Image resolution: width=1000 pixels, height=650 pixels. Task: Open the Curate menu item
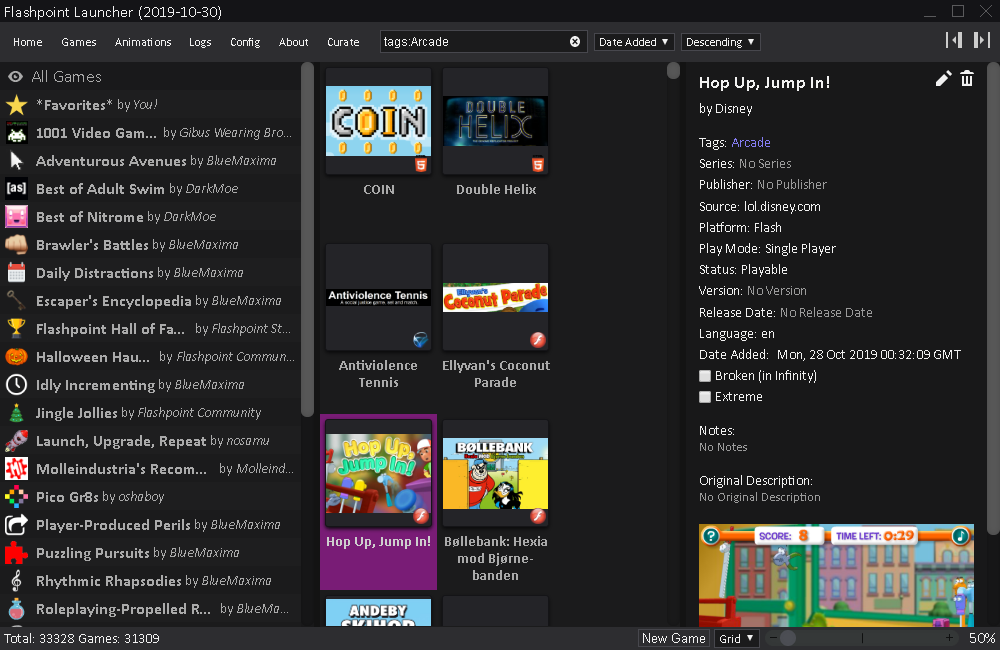343,42
